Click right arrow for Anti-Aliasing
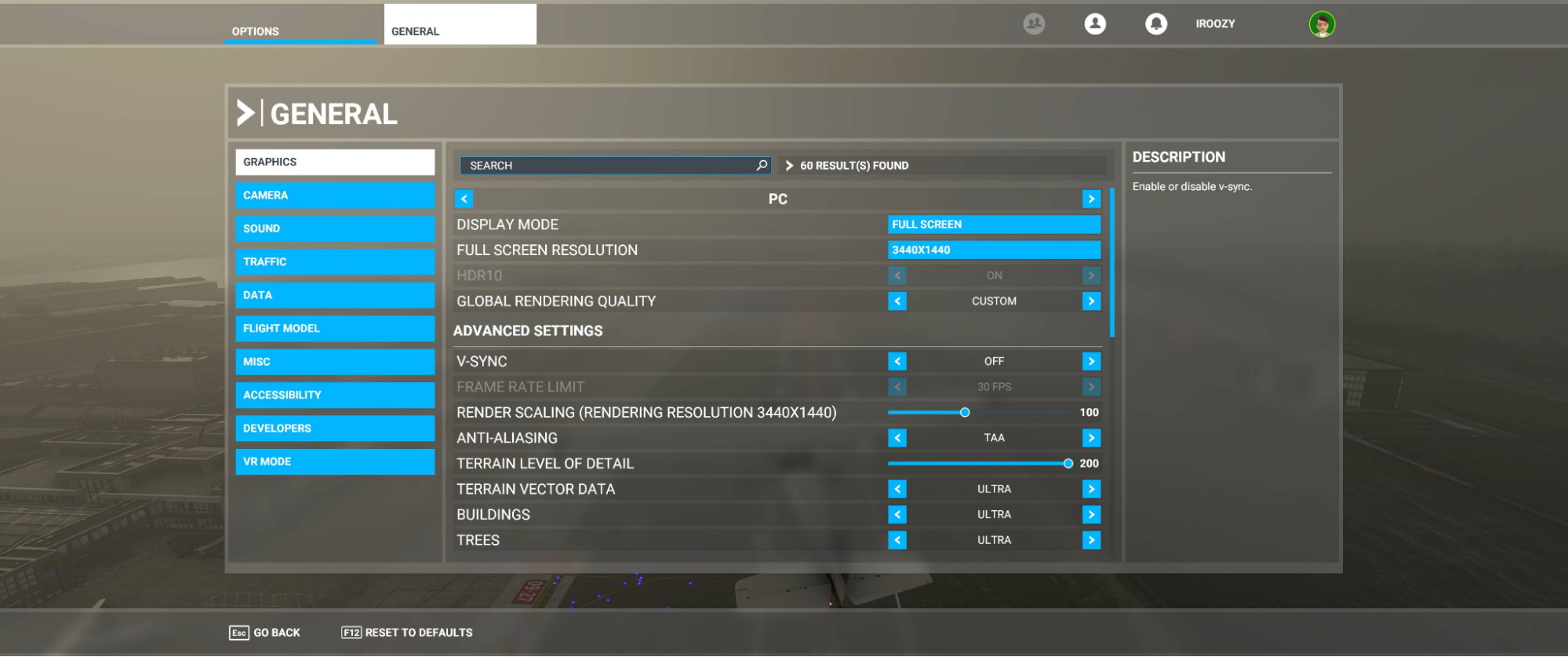Viewport: 1568px width, 657px height. pos(1091,438)
